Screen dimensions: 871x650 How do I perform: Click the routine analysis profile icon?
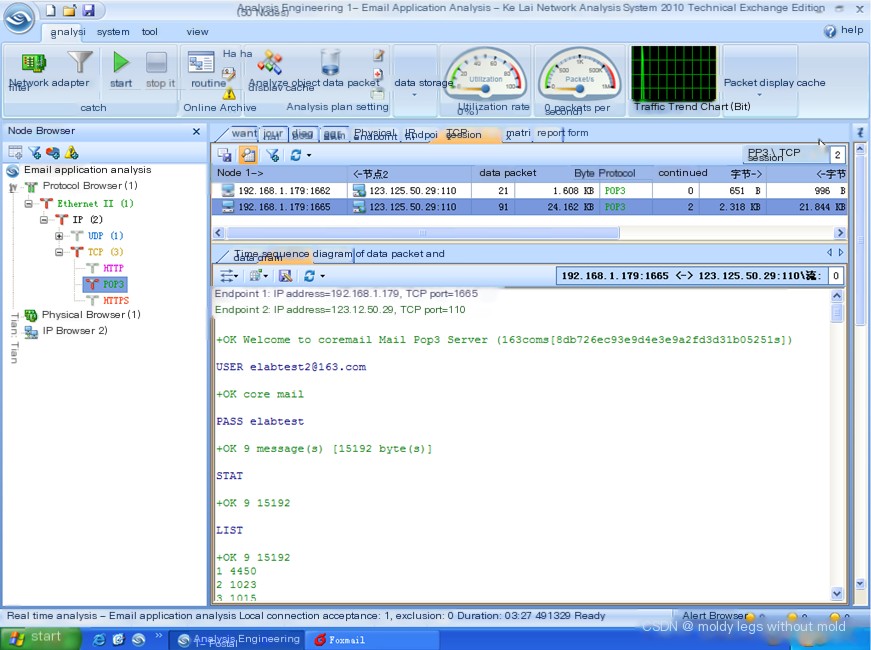coord(201,63)
